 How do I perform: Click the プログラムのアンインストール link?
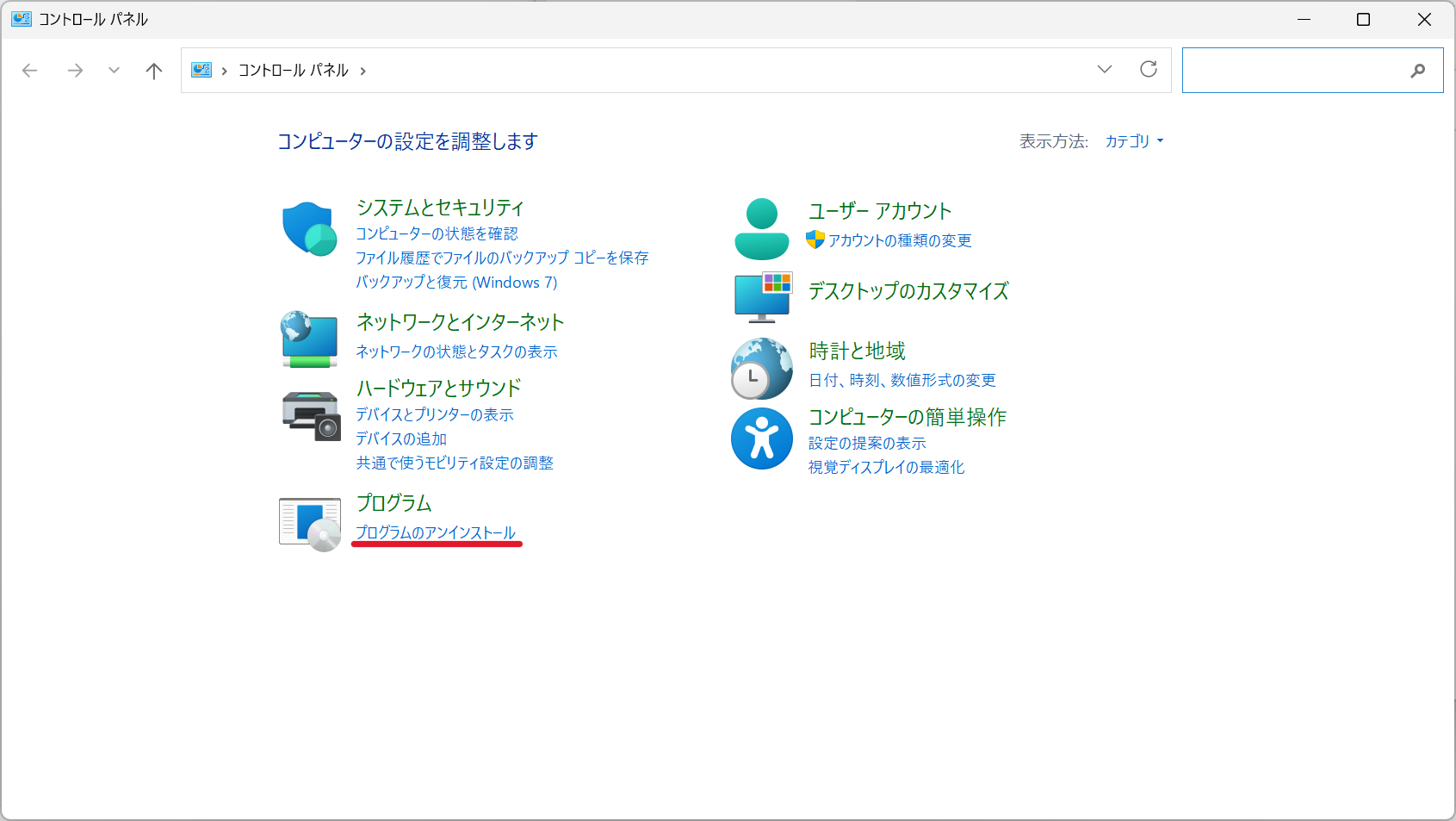(436, 532)
